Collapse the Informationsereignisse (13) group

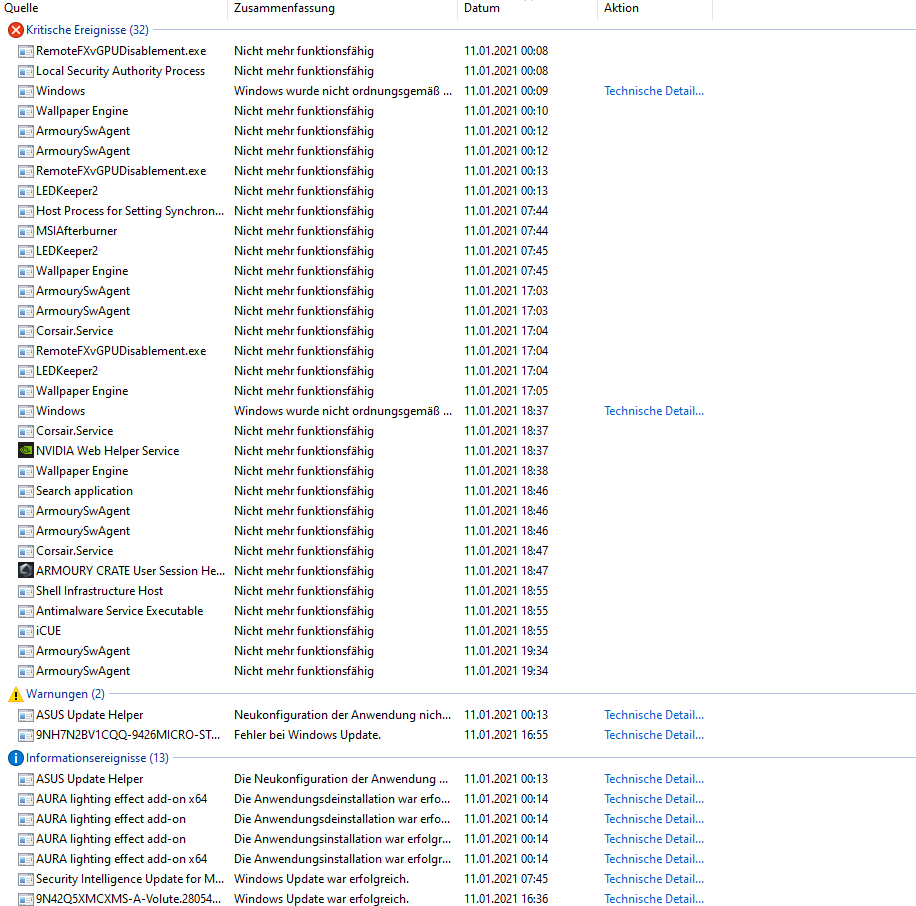(97, 758)
